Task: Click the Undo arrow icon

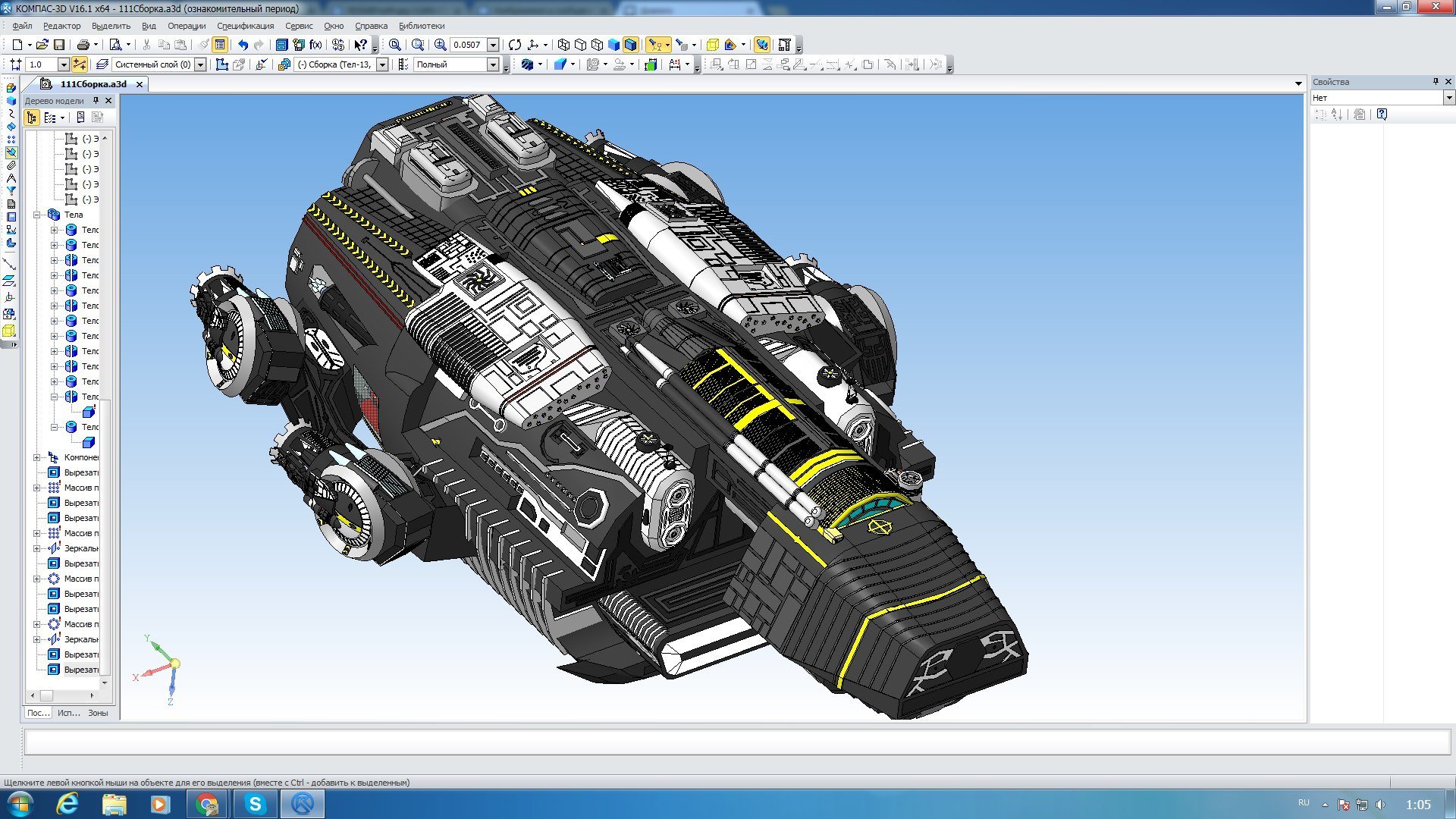Action: (243, 45)
